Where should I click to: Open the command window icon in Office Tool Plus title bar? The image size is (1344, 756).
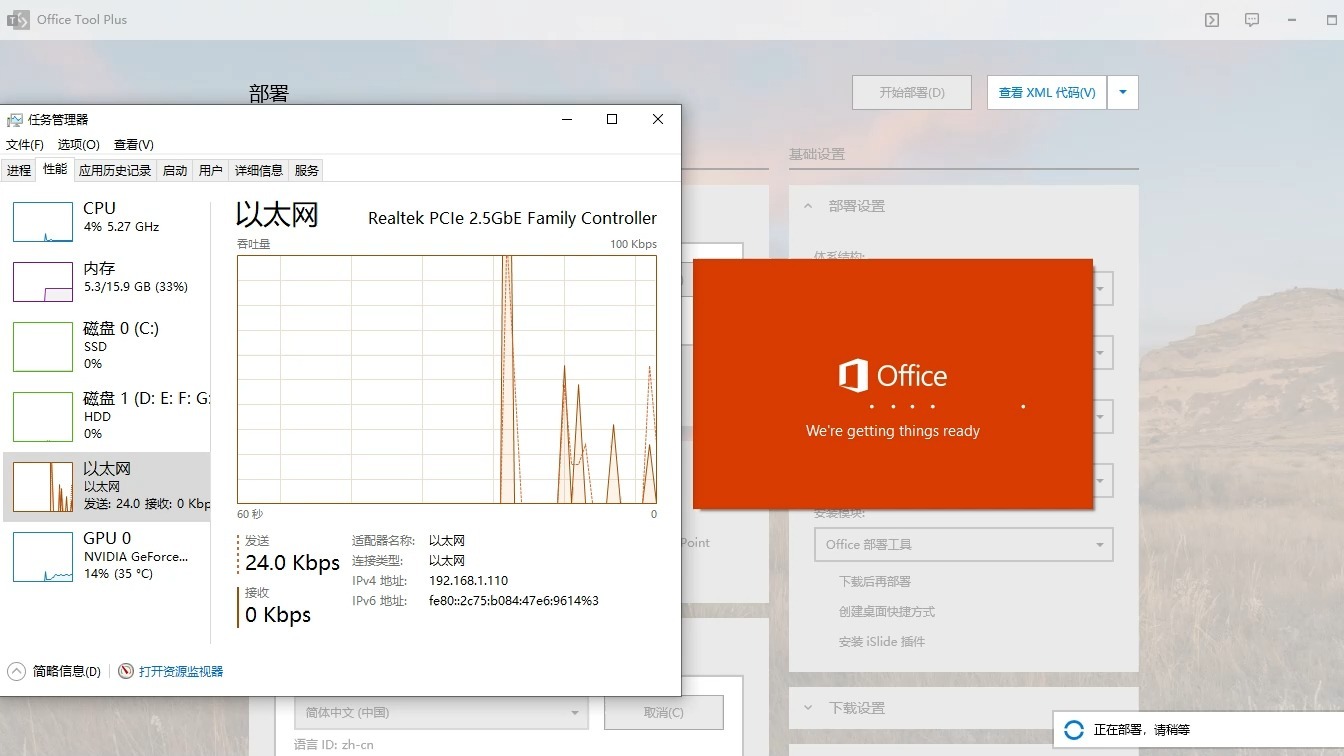click(x=1212, y=20)
